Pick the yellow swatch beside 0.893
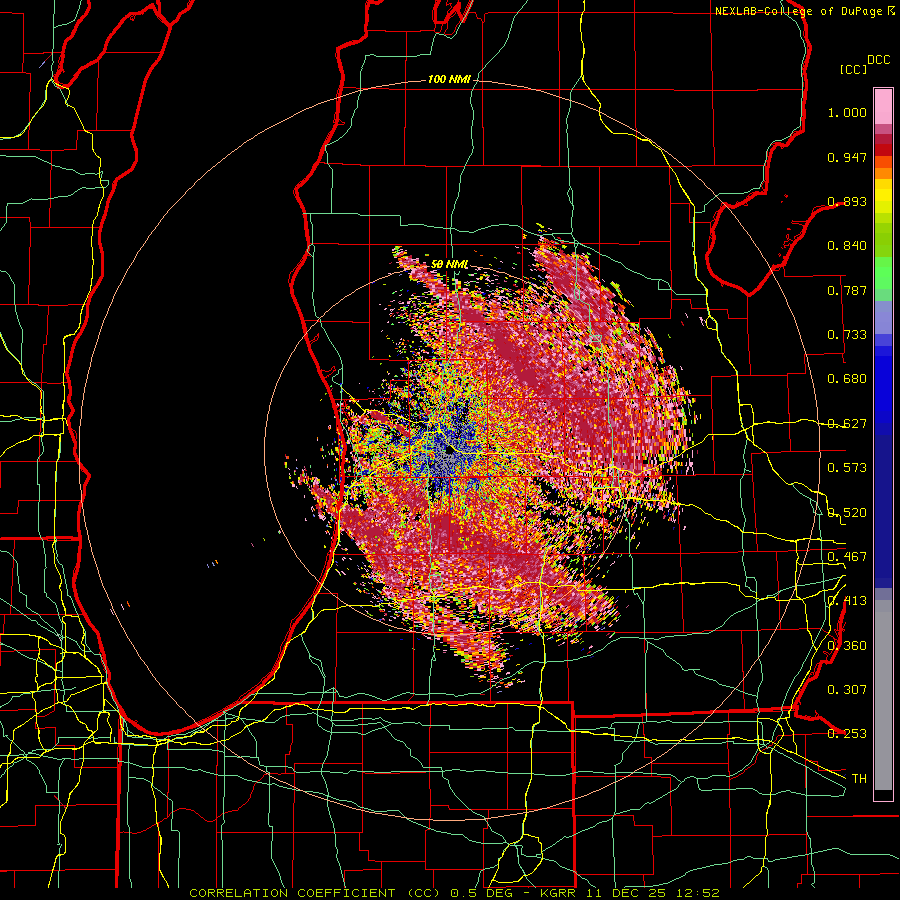The width and height of the screenshot is (900, 900). (883, 201)
